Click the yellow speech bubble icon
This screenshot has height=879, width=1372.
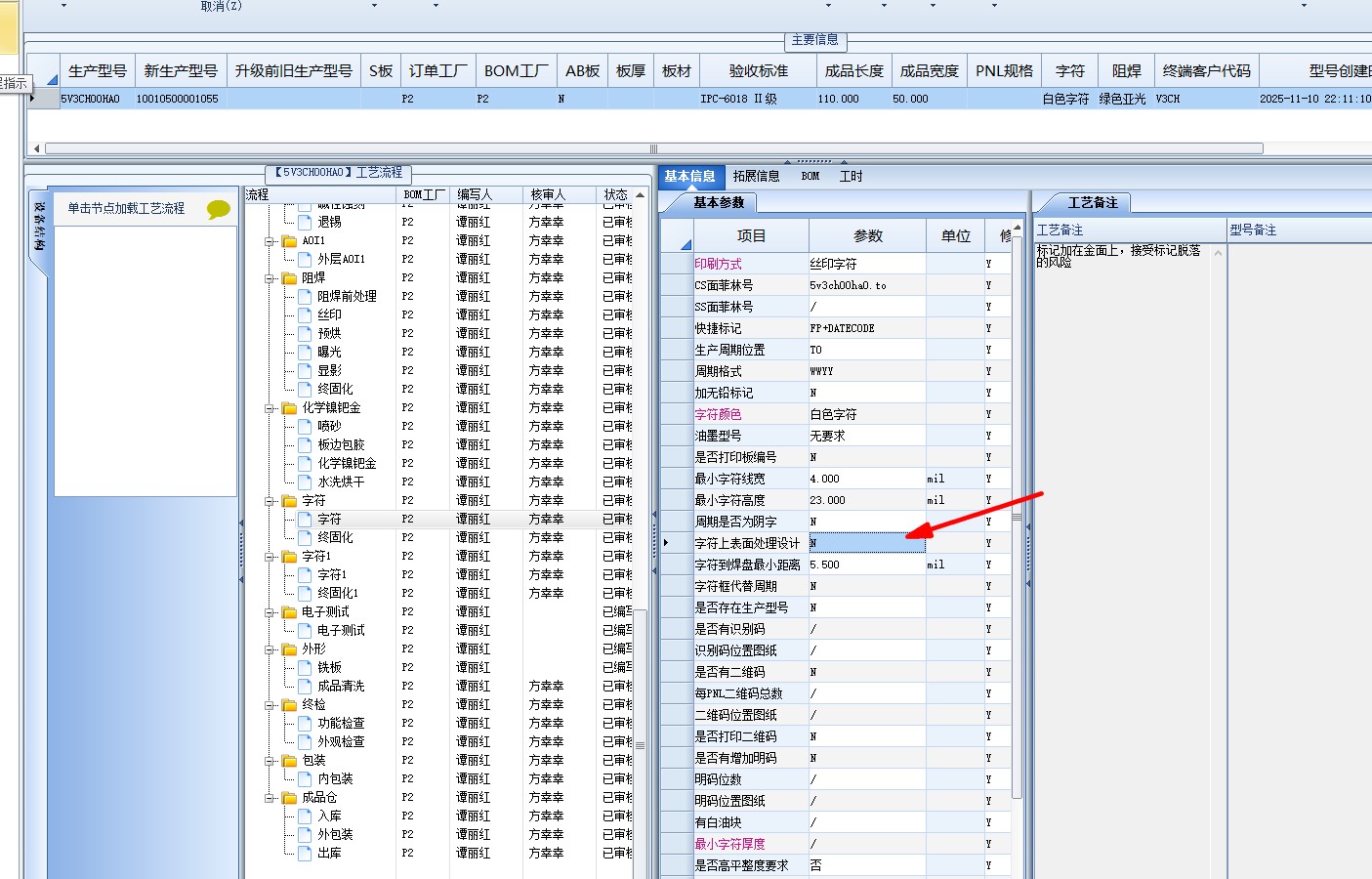[219, 209]
